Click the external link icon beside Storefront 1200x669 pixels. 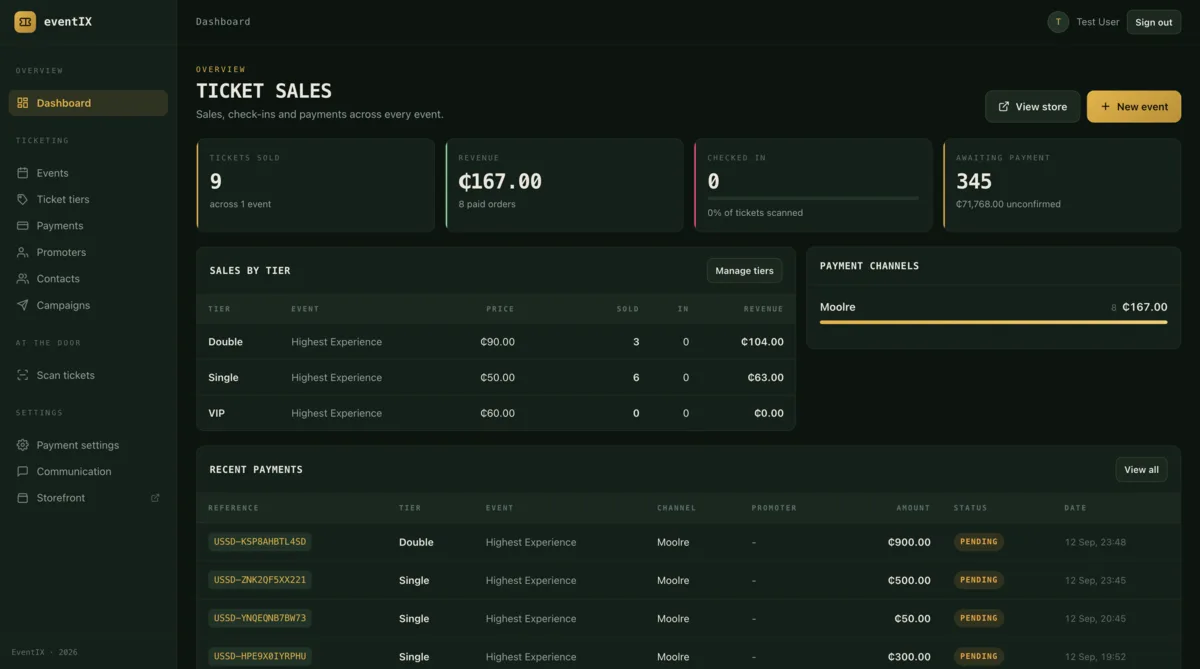[x=155, y=498]
